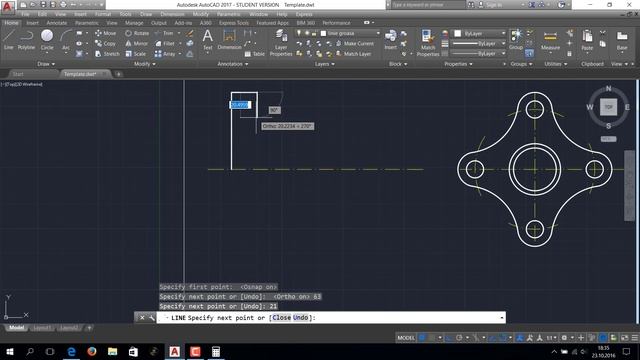Image resolution: width=640 pixels, height=360 pixels.
Task: Expand the Utilities panel dropdown
Action: tap(556, 64)
